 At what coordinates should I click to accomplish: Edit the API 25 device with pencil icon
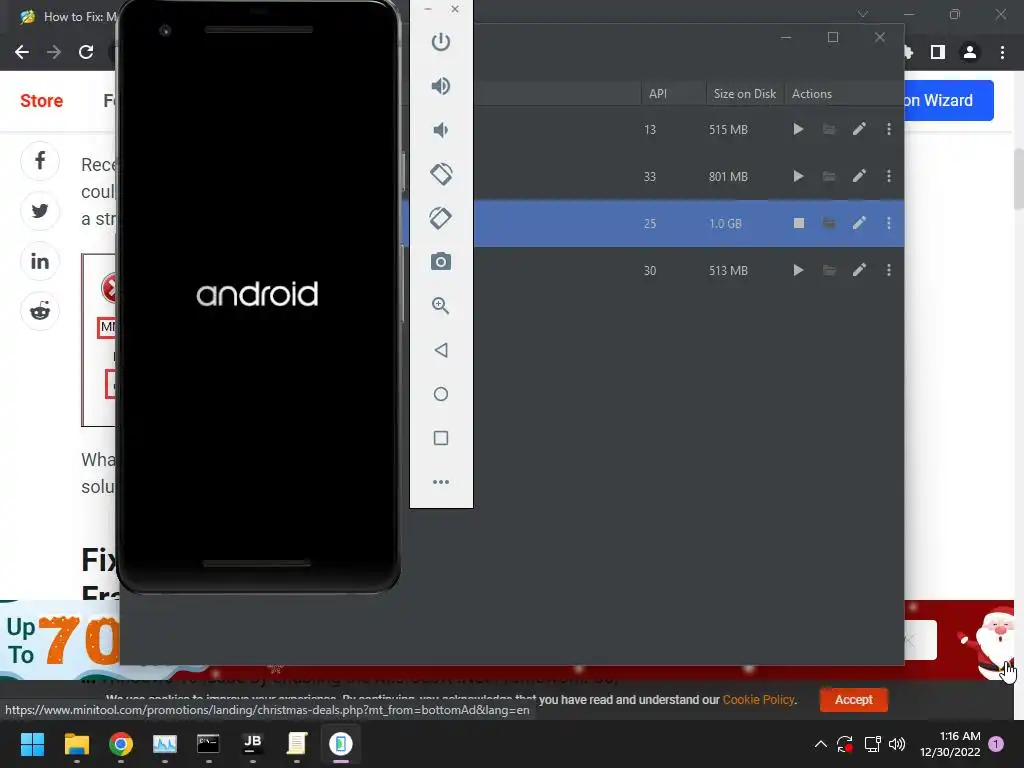click(x=859, y=223)
